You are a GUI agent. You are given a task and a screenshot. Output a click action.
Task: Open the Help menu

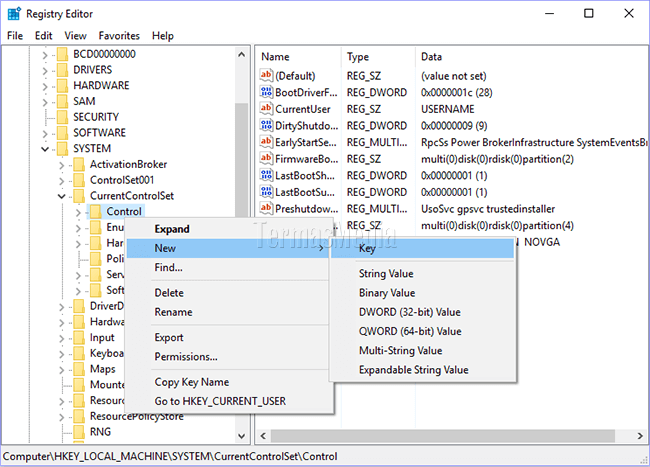pyautogui.click(x=162, y=36)
